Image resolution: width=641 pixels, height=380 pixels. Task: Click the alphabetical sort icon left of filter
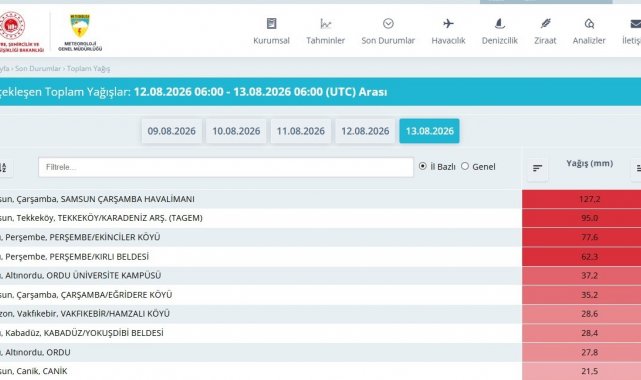click(x=5, y=168)
